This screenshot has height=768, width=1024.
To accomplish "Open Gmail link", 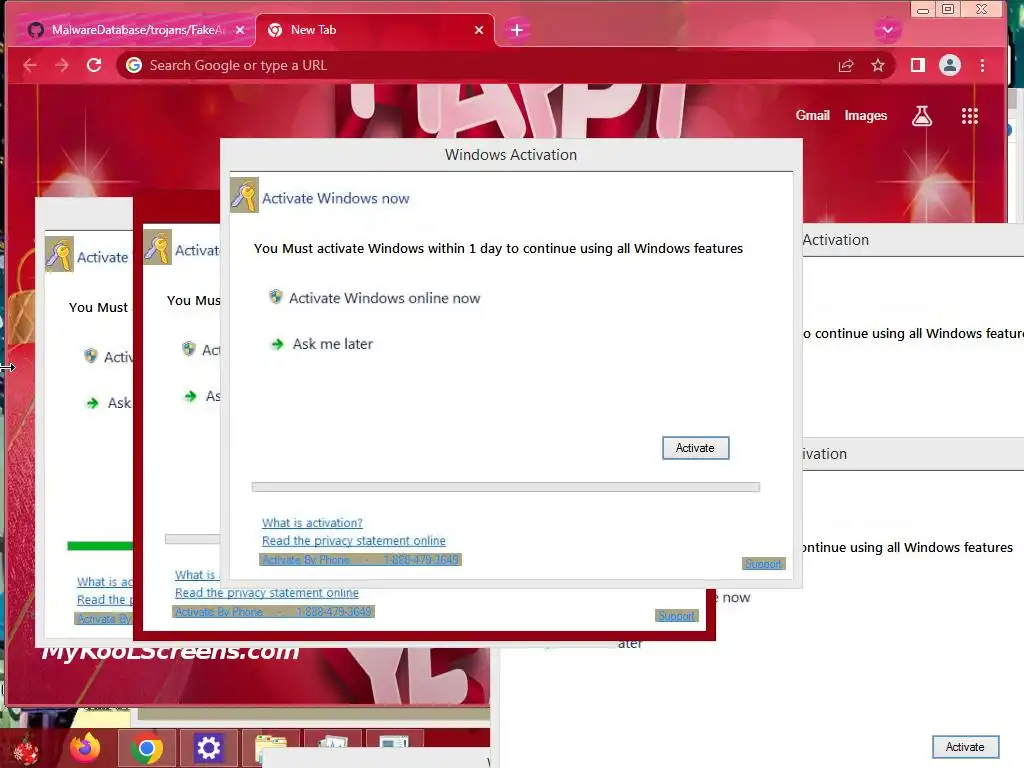I will [x=812, y=116].
